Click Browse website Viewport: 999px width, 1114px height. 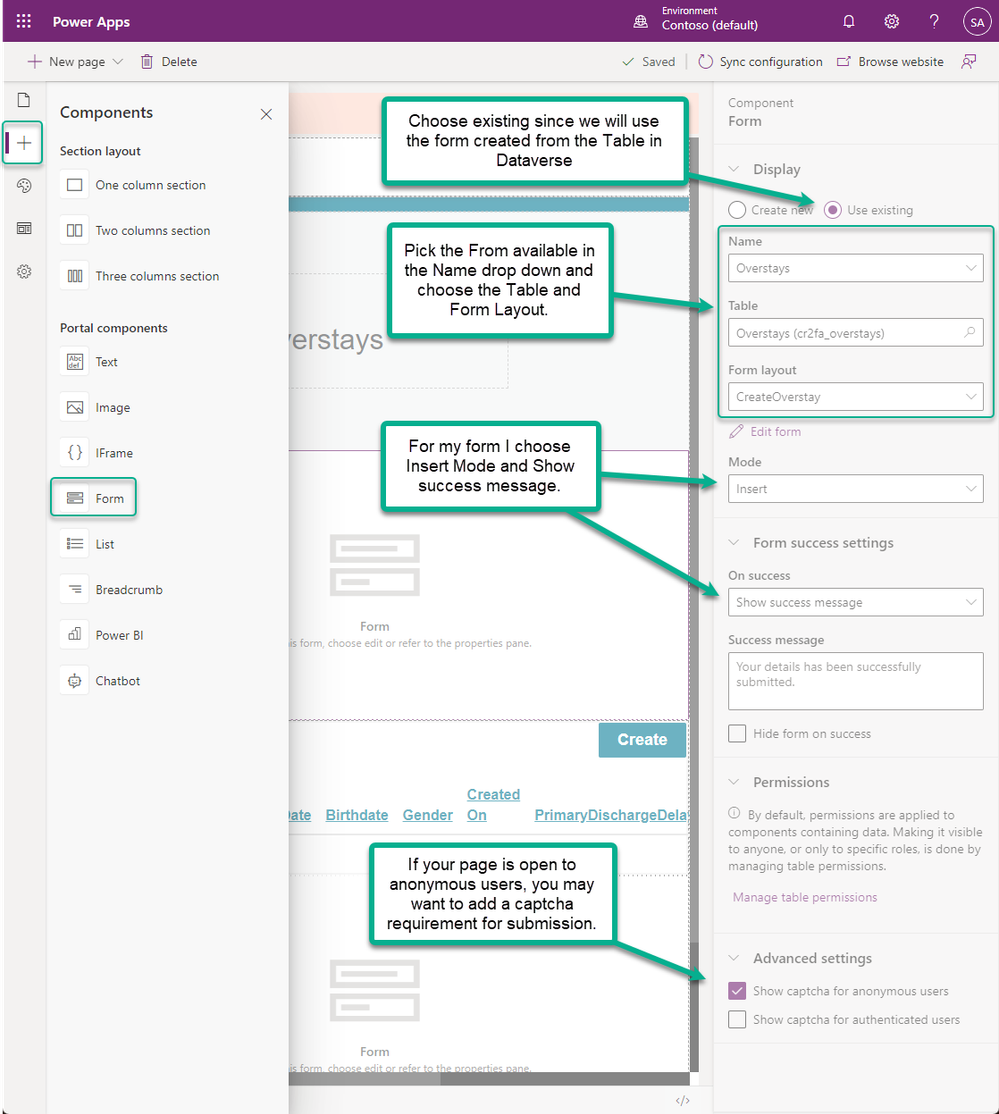point(890,62)
